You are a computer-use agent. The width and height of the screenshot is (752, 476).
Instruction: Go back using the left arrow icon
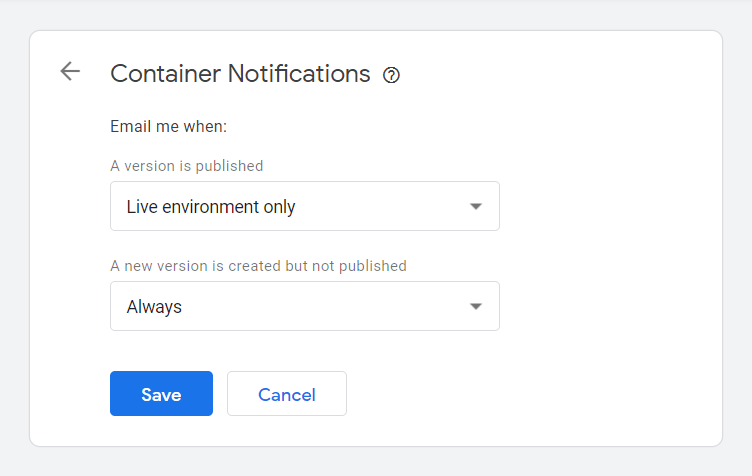(x=70, y=71)
